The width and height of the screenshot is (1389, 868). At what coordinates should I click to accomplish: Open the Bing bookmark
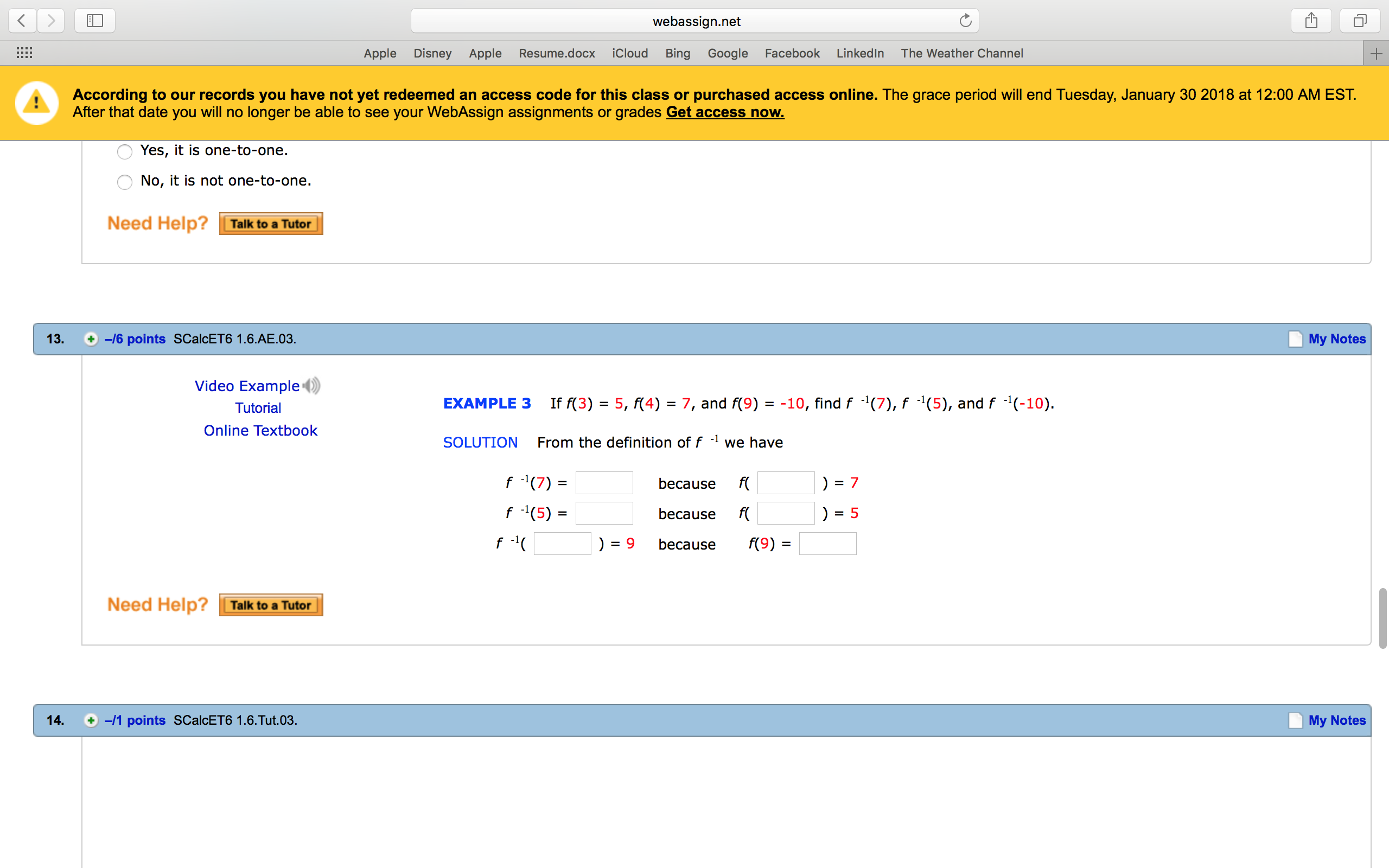[677, 53]
